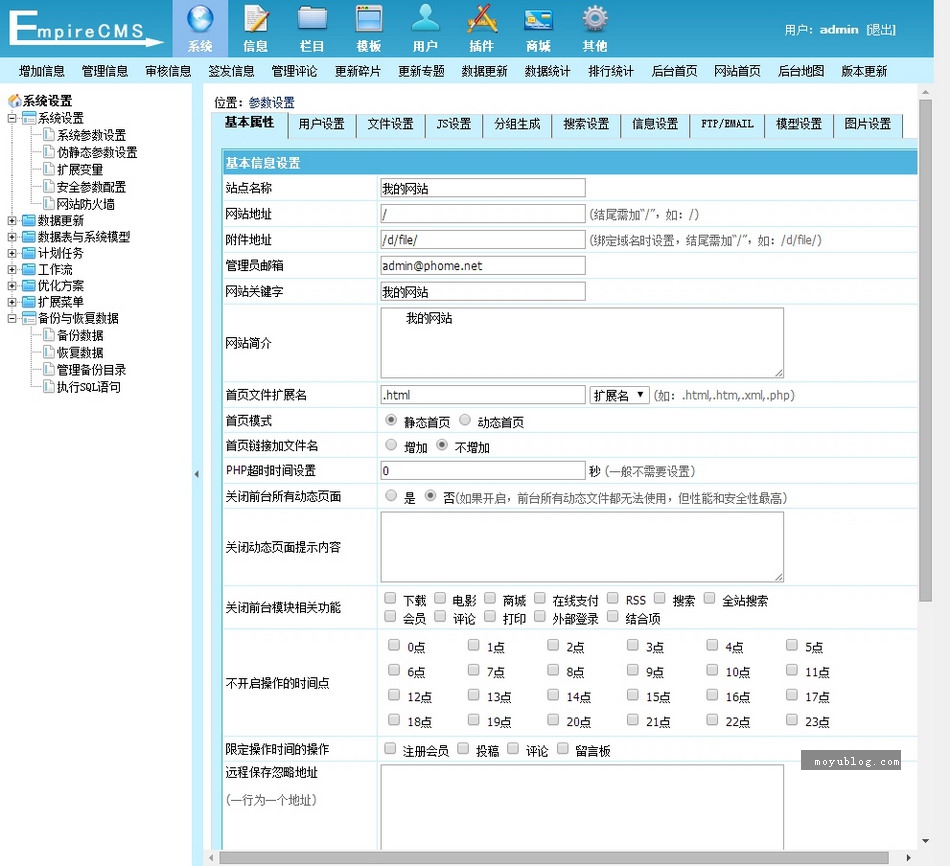
Task: Select 动态首页 radio button
Action: pyautogui.click(x=465, y=420)
